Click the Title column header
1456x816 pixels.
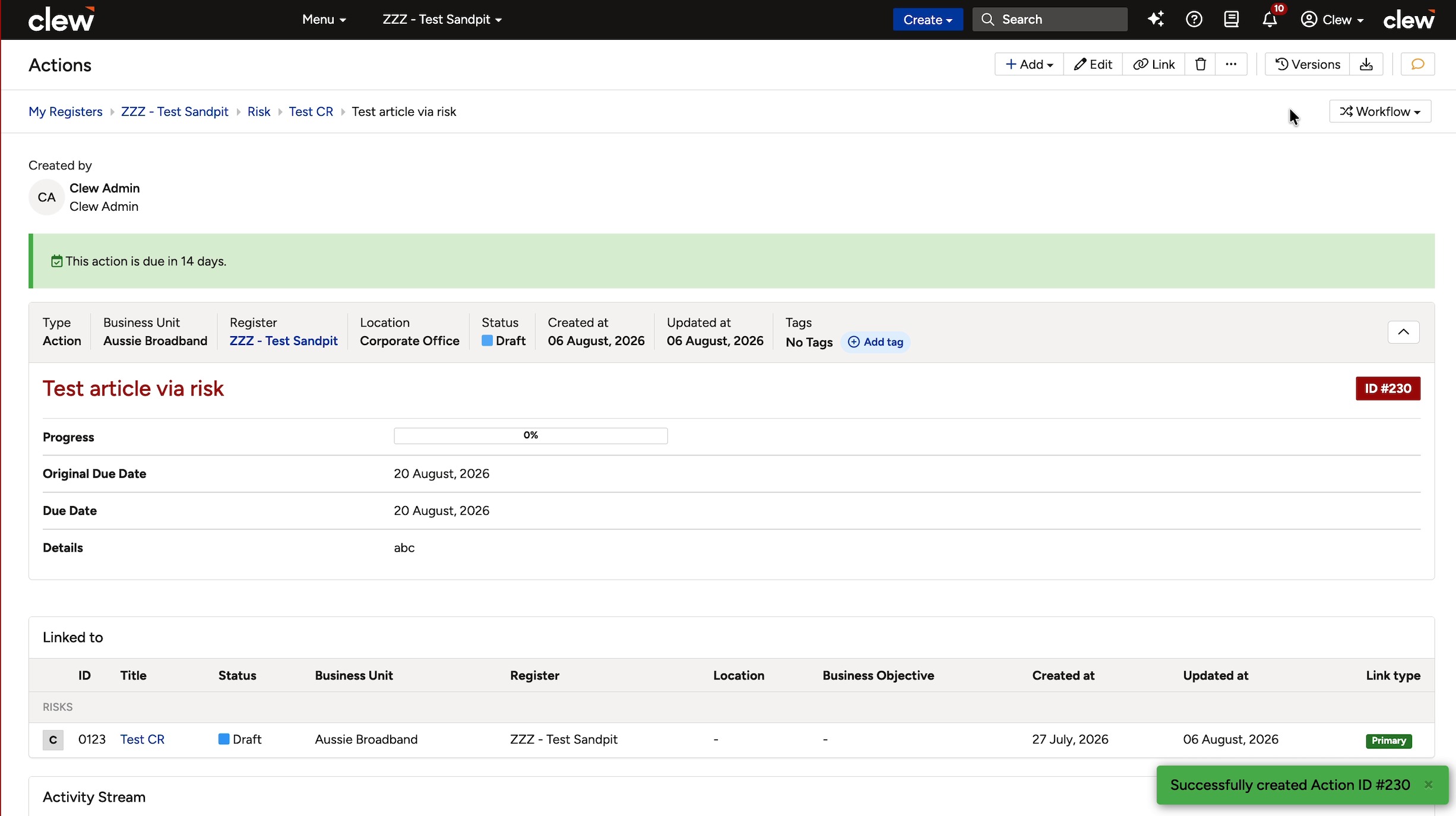133,675
